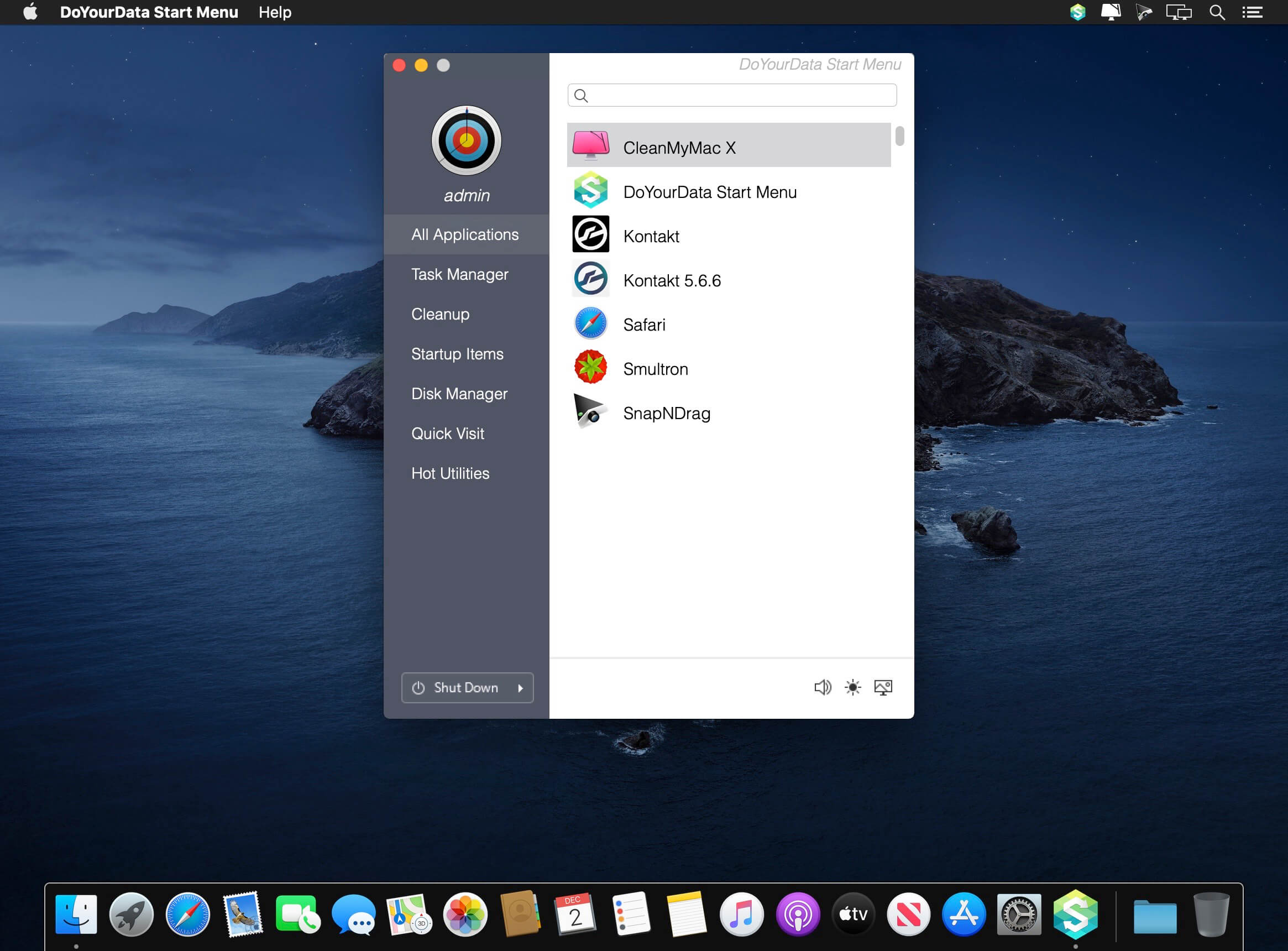Focus the application search field
The height and width of the screenshot is (951, 1288).
740,96
